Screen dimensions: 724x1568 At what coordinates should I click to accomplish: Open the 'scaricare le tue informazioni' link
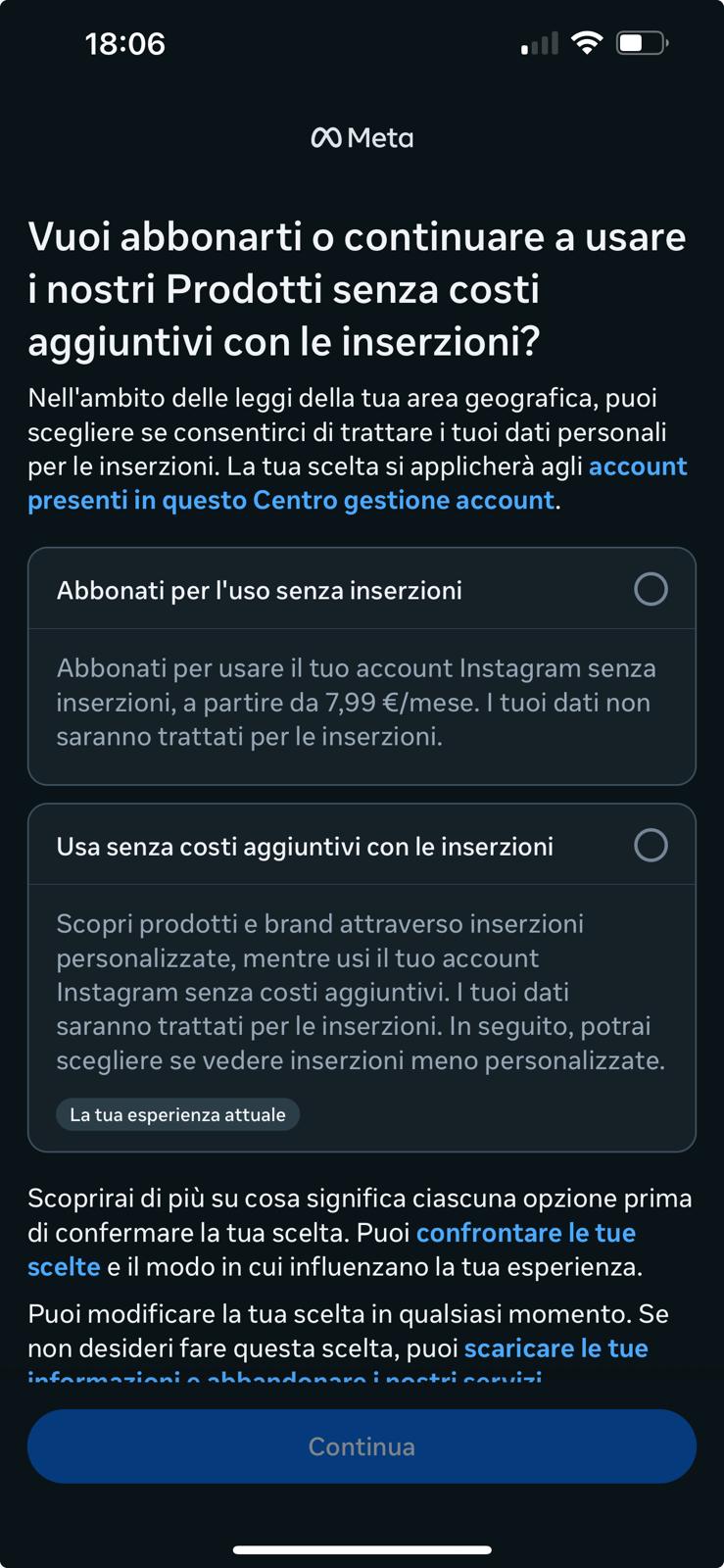338,1364
